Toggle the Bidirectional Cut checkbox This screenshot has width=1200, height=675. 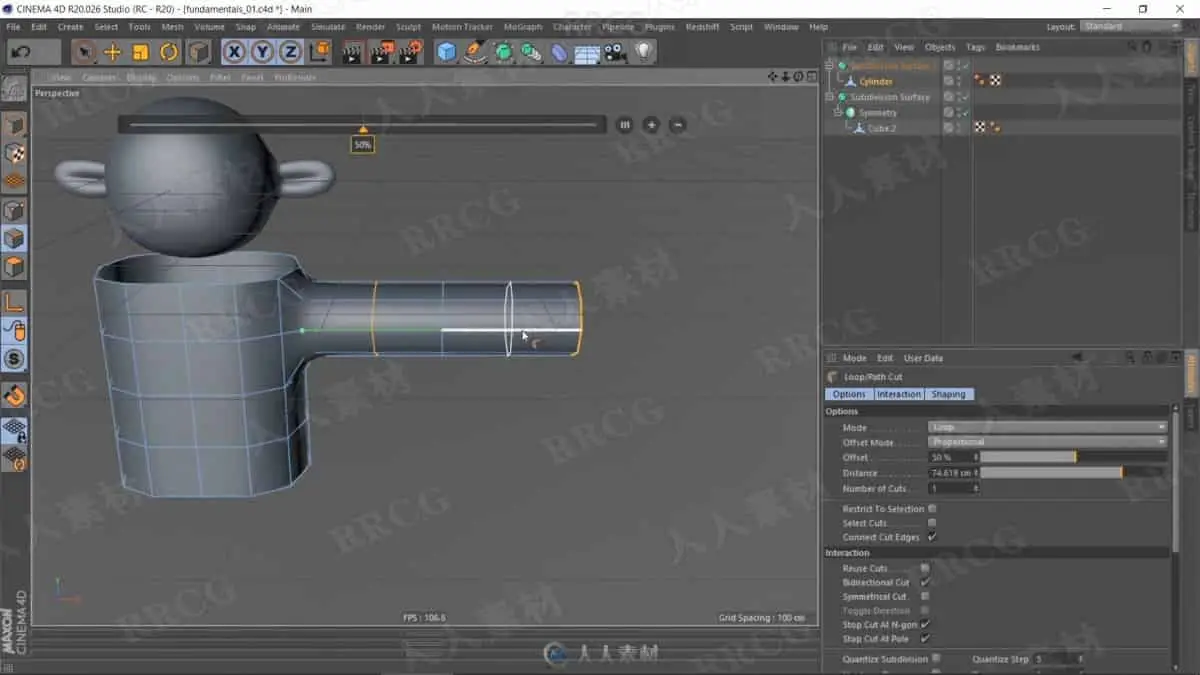[x=925, y=582]
